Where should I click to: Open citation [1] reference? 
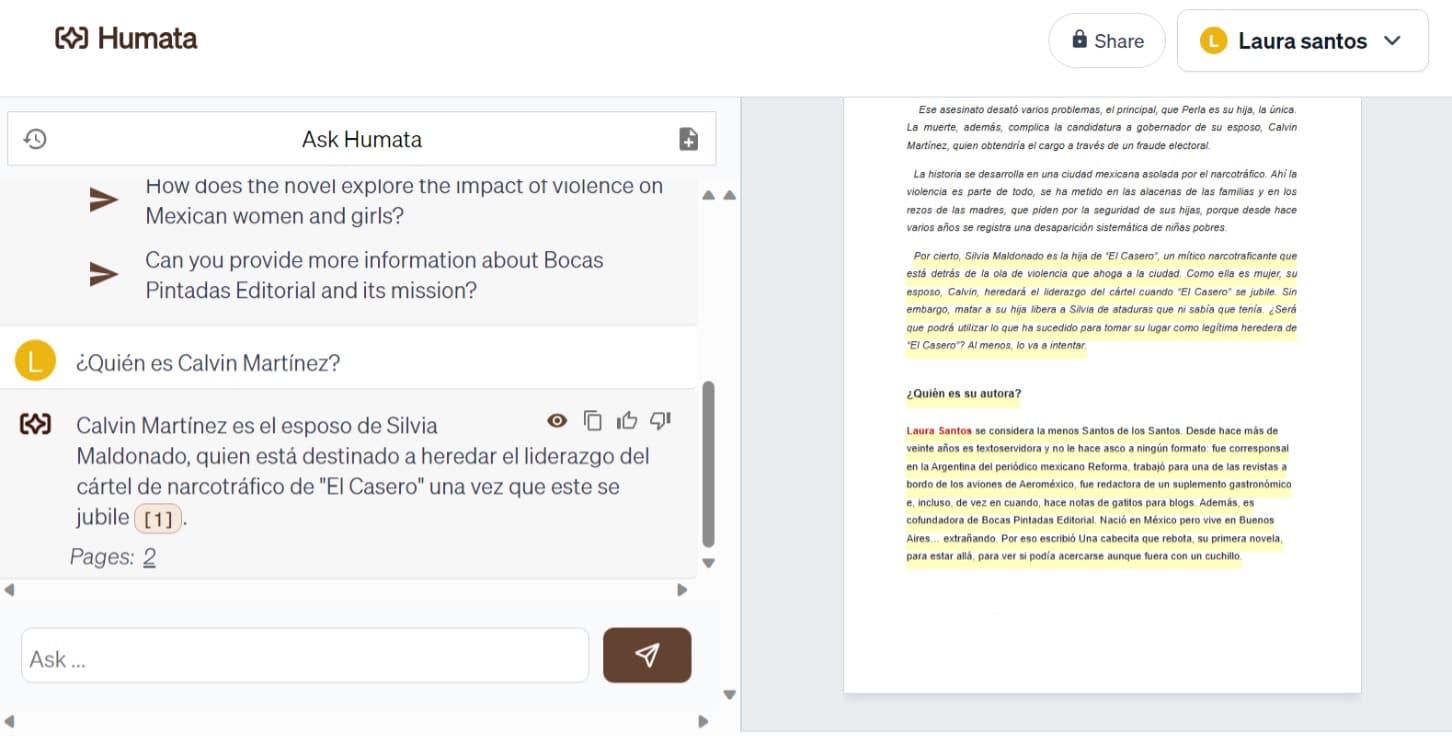(159, 519)
